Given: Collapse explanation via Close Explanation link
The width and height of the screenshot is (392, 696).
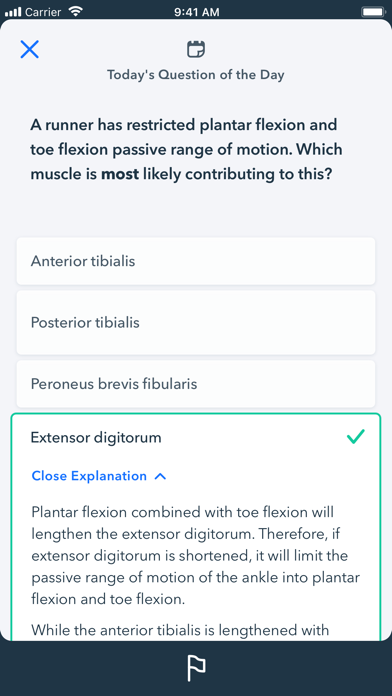Looking at the screenshot, I should [x=89, y=476].
